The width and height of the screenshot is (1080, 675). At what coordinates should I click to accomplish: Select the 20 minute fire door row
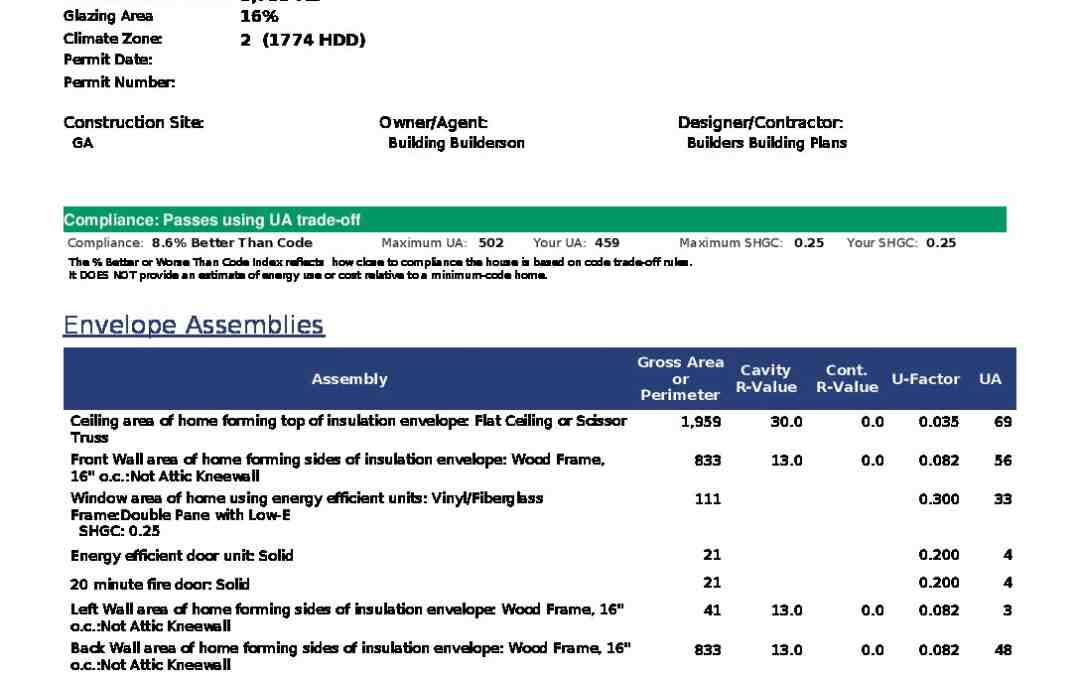point(159,584)
